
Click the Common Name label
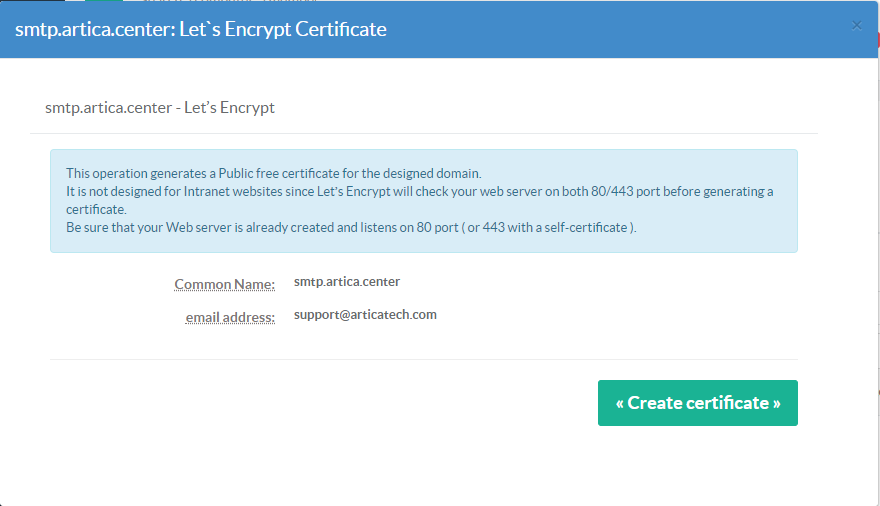coord(224,284)
